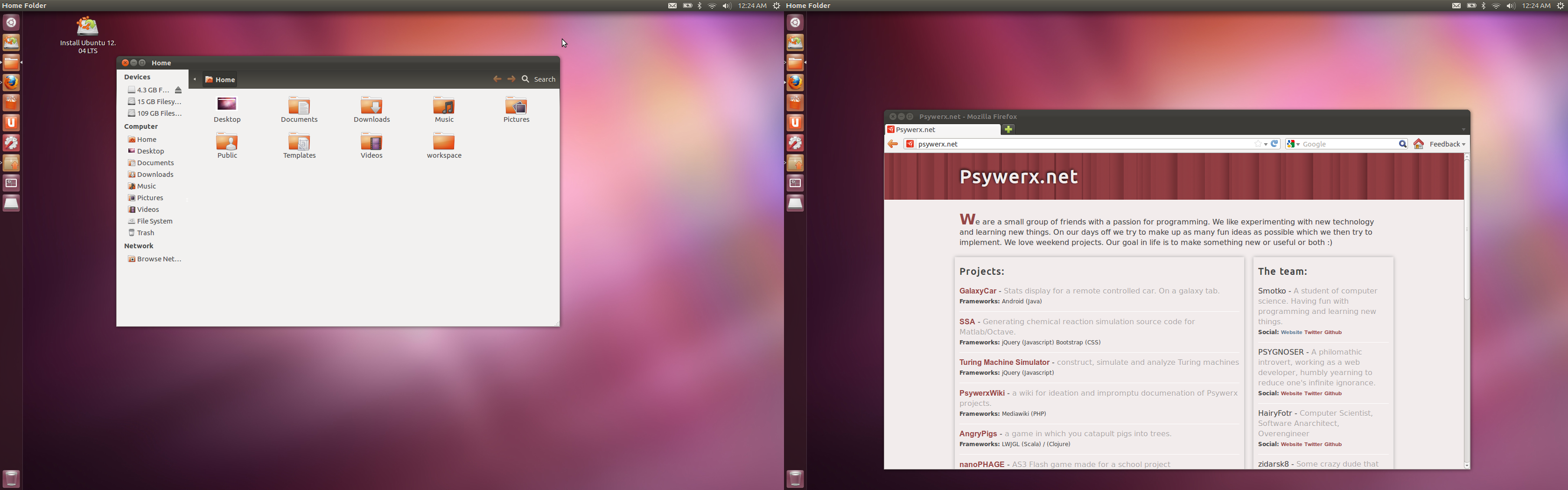1568x490 pixels.
Task: Open the AngryPigs project link
Action: point(978,434)
